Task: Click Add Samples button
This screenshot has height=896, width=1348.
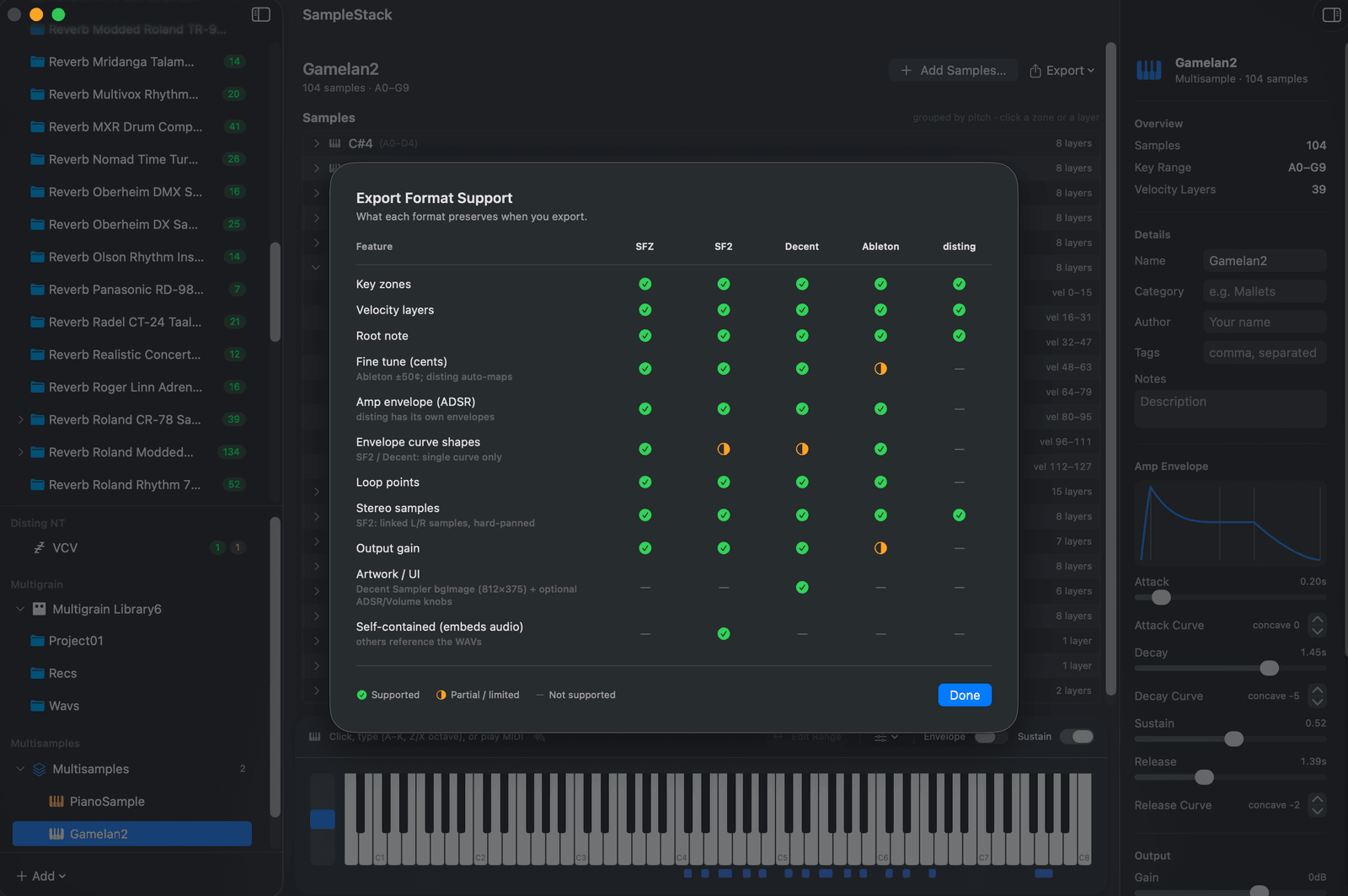Action: point(953,71)
